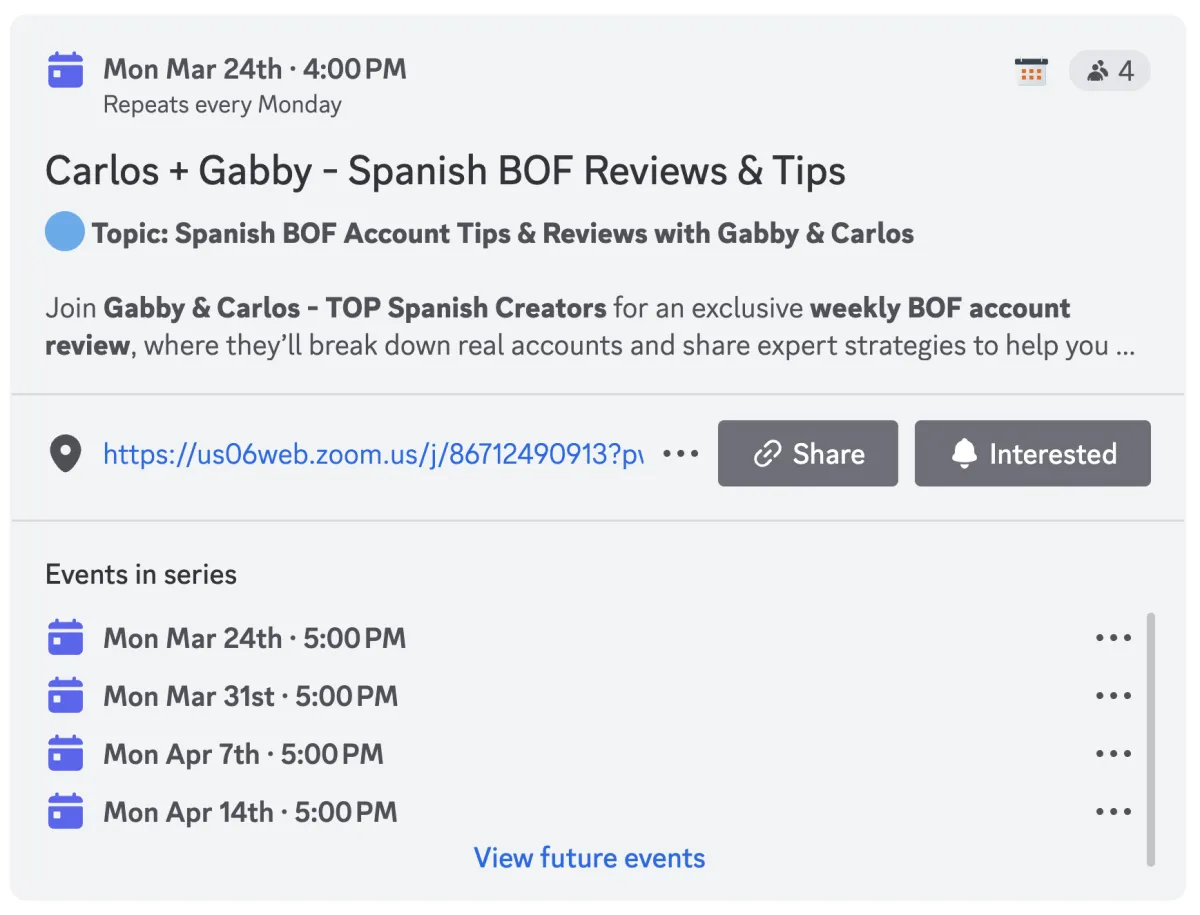Click the events series scrollbar
The height and width of the screenshot is (915, 1200).
[1150, 740]
